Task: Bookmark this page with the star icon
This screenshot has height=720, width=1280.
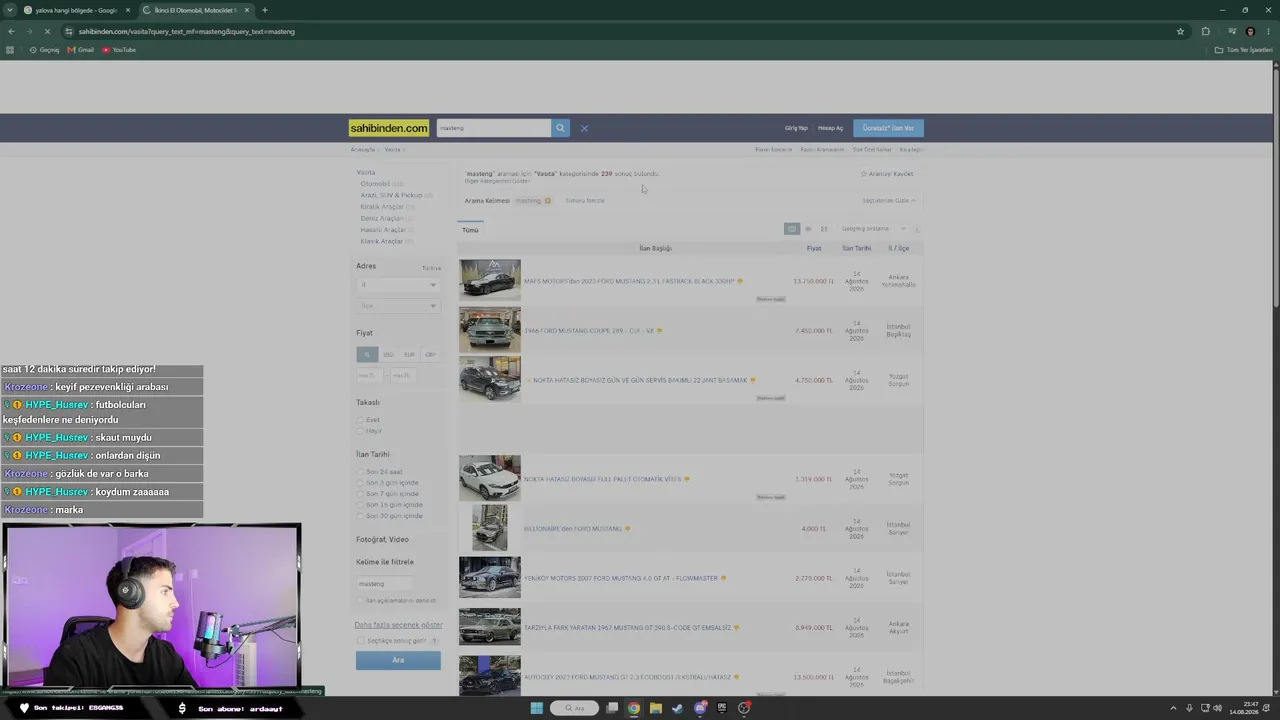Action: (1180, 31)
